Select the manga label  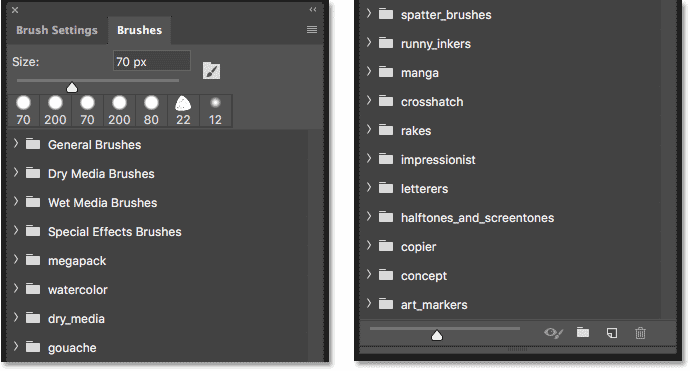click(x=420, y=73)
